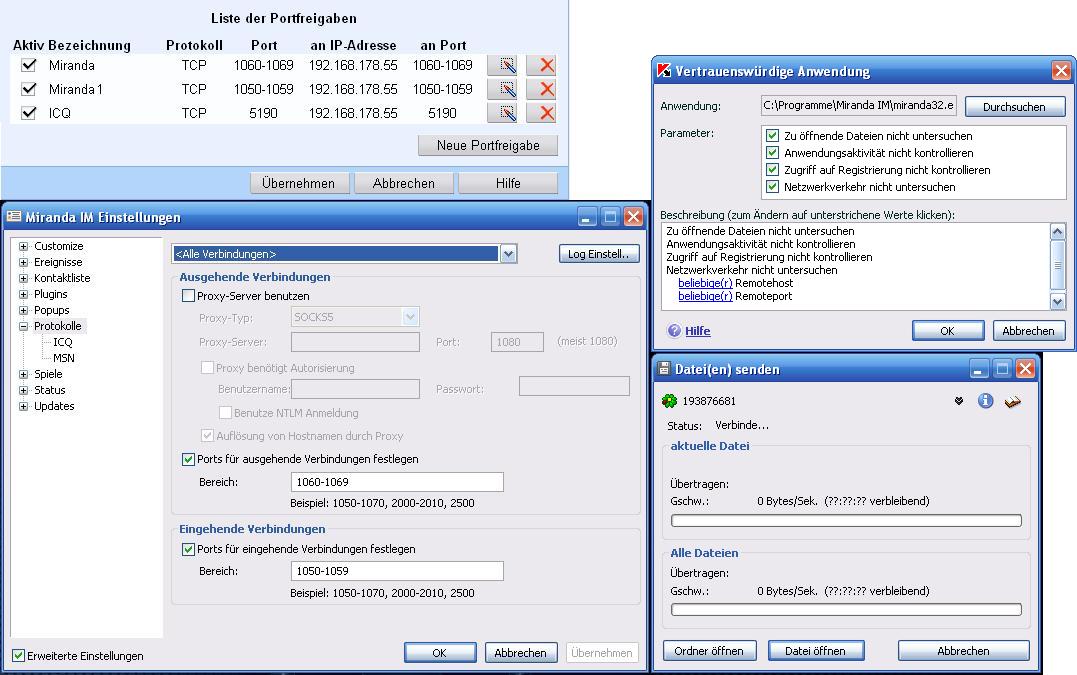The width and height of the screenshot is (1077, 675).
Task: Select ICQ under Protokolle
Action: (63, 342)
